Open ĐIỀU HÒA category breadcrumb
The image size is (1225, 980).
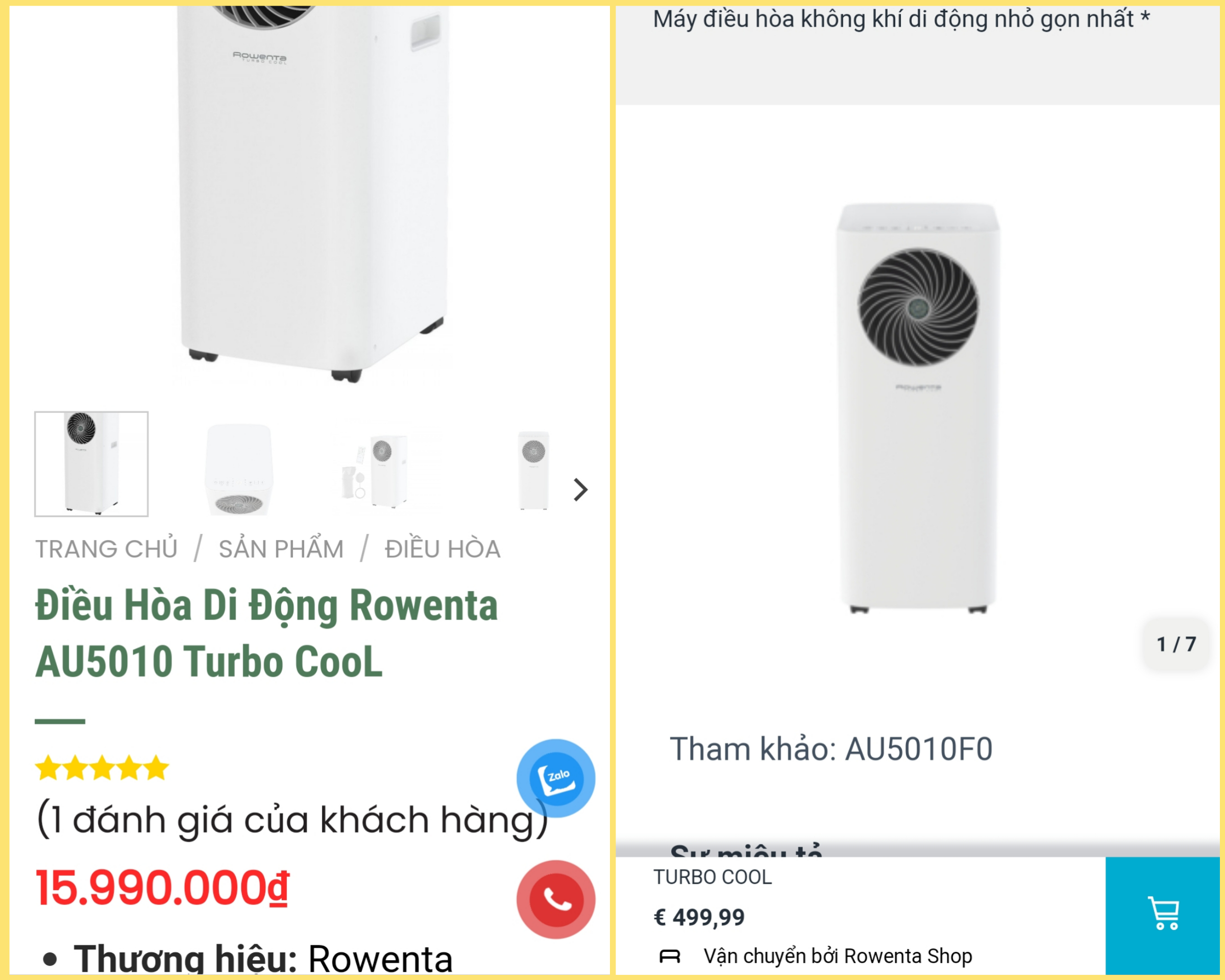(443, 549)
